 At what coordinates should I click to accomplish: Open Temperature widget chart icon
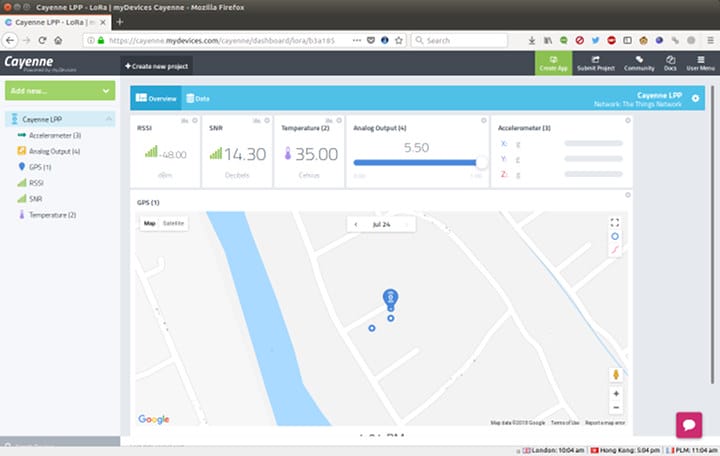click(329, 120)
